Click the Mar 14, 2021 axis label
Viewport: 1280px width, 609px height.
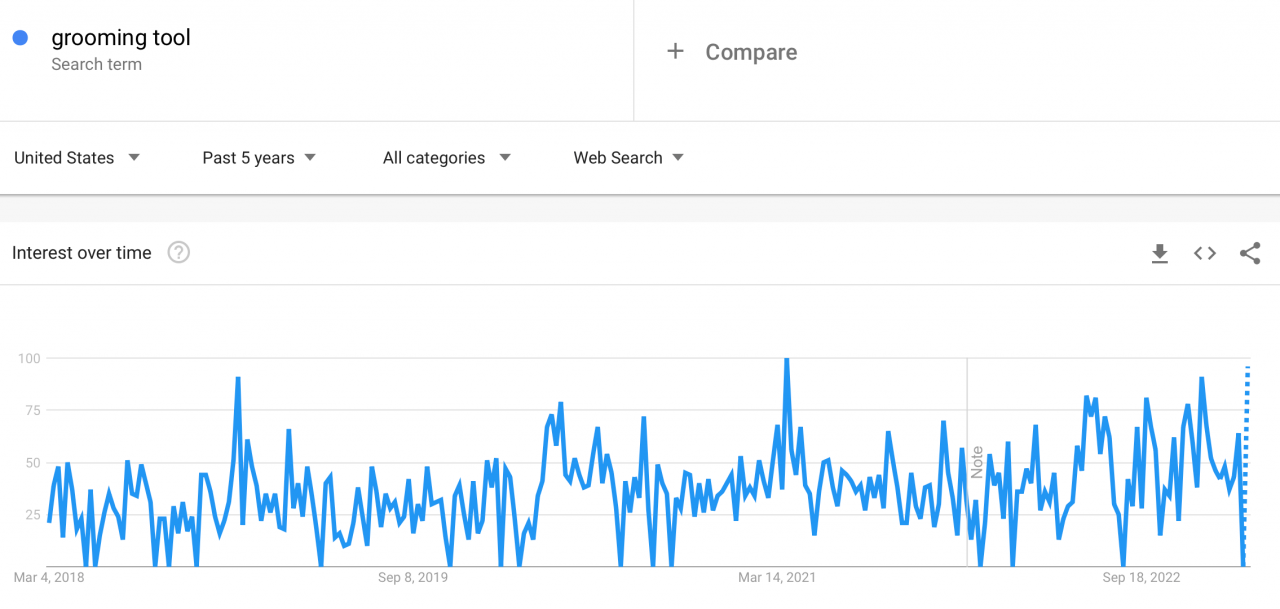(777, 578)
